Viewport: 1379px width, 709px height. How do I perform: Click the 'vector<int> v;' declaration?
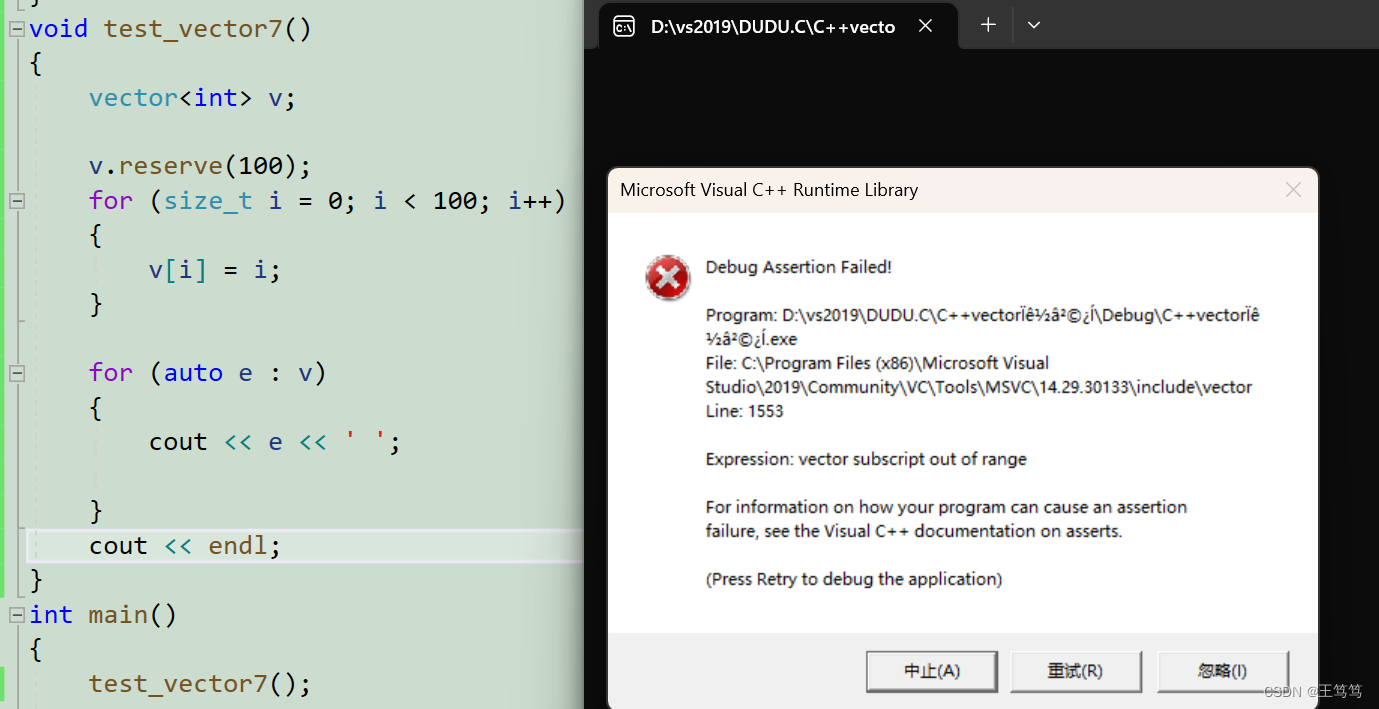[x=192, y=98]
